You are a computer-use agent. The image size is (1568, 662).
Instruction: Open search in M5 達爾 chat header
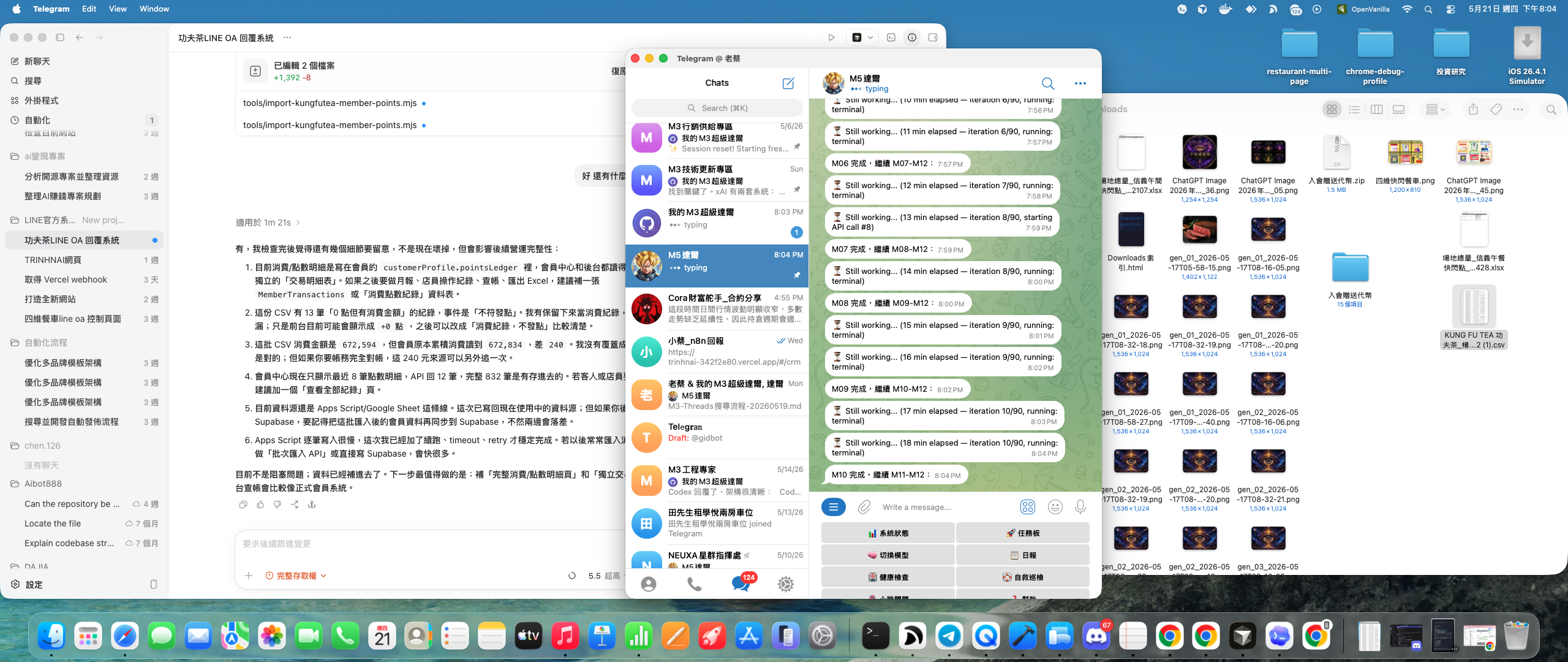1048,83
